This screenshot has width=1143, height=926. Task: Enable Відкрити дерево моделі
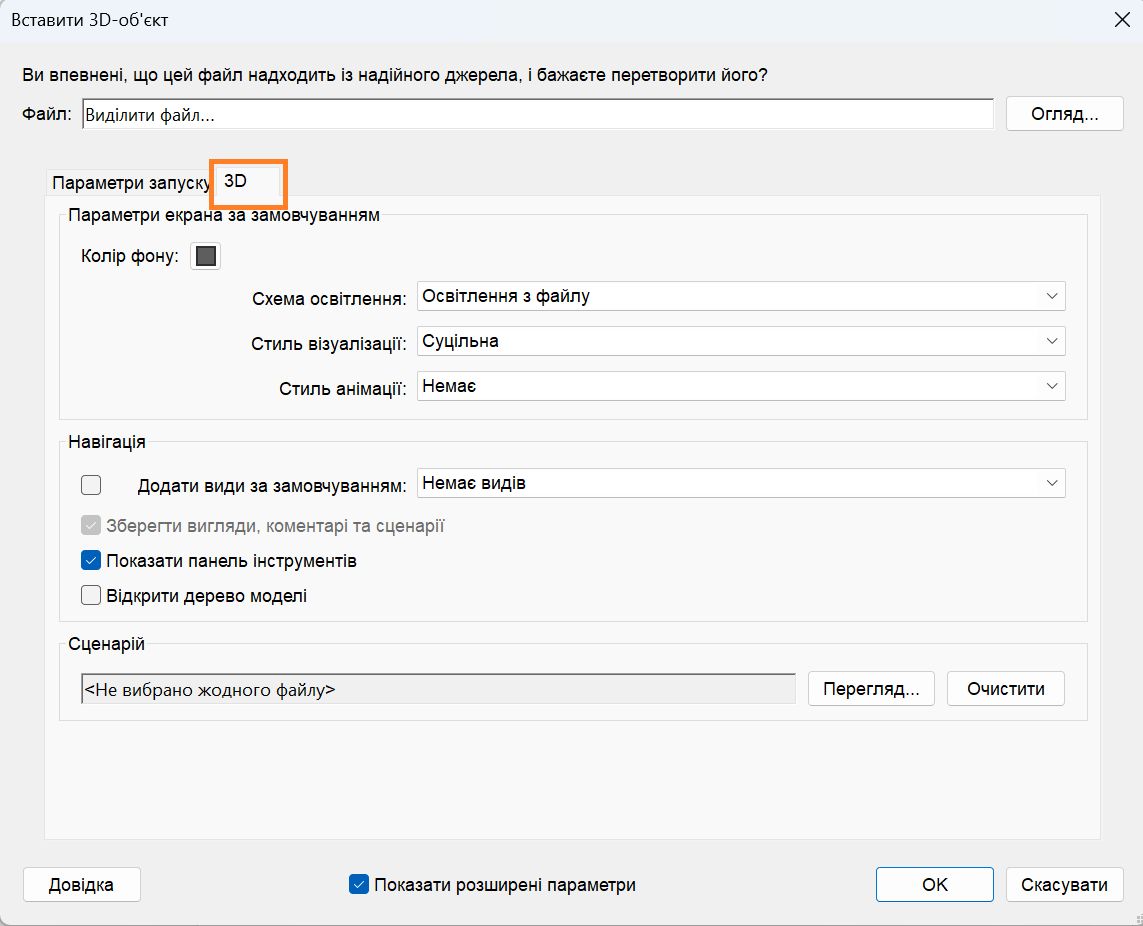tap(91, 595)
